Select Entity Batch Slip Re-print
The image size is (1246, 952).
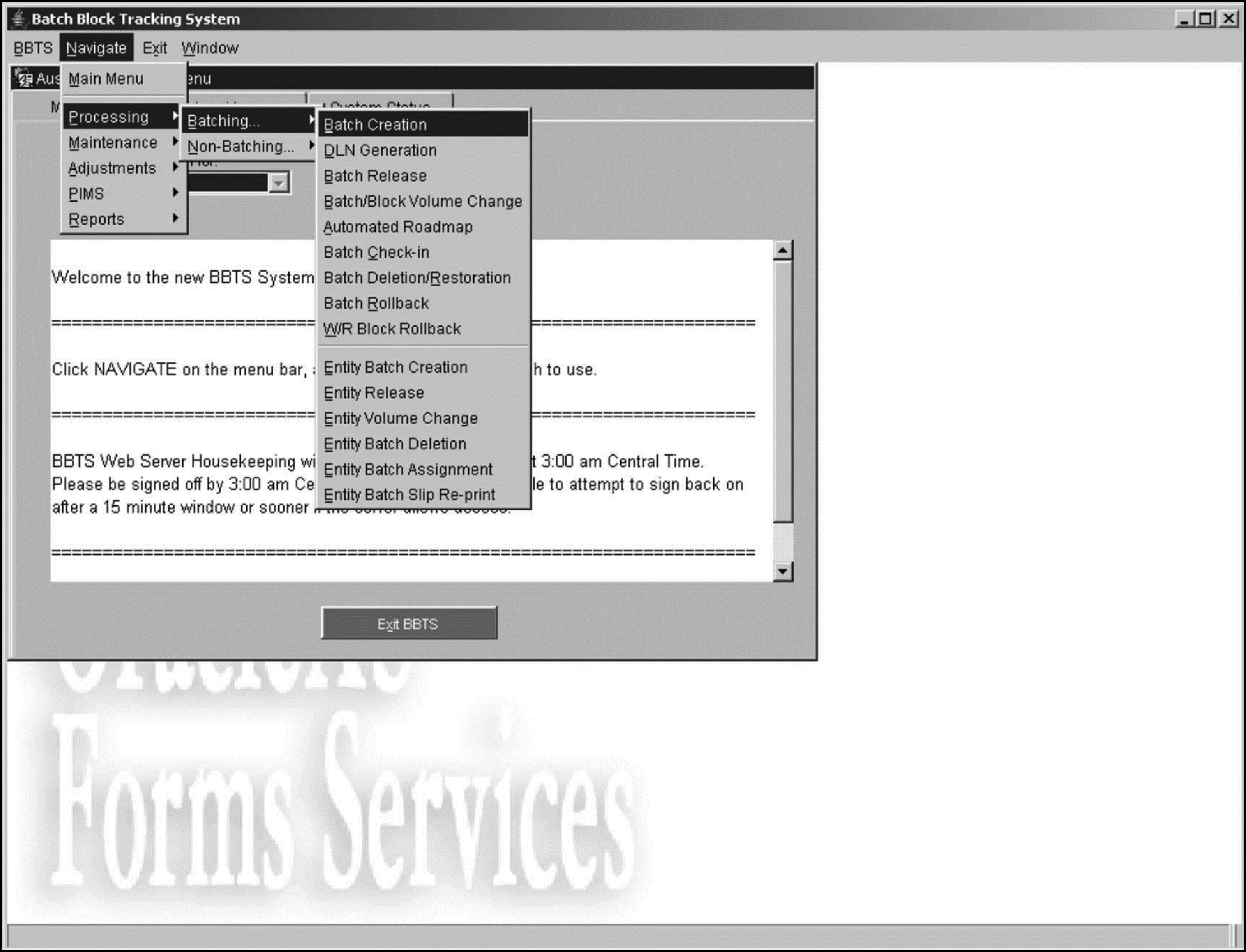[x=409, y=495]
